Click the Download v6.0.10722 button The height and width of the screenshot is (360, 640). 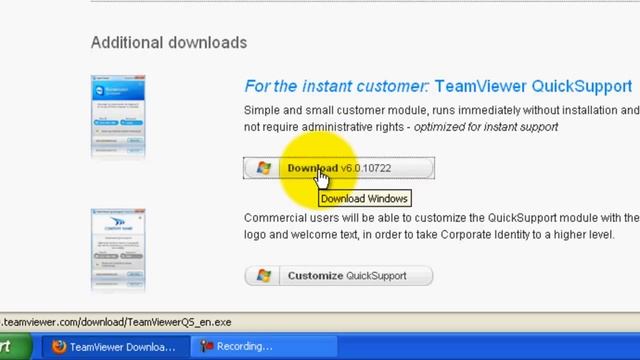click(x=339, y=168)
